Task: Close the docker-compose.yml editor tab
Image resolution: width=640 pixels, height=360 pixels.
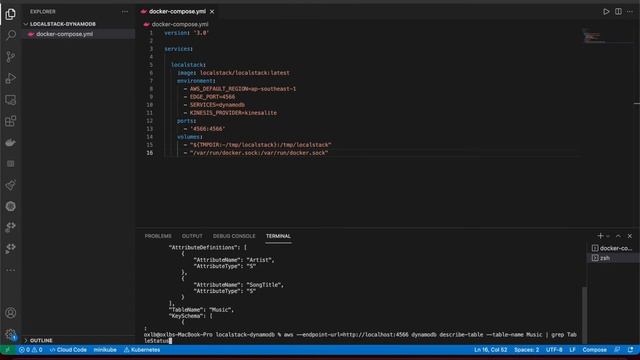Action: 212,11
